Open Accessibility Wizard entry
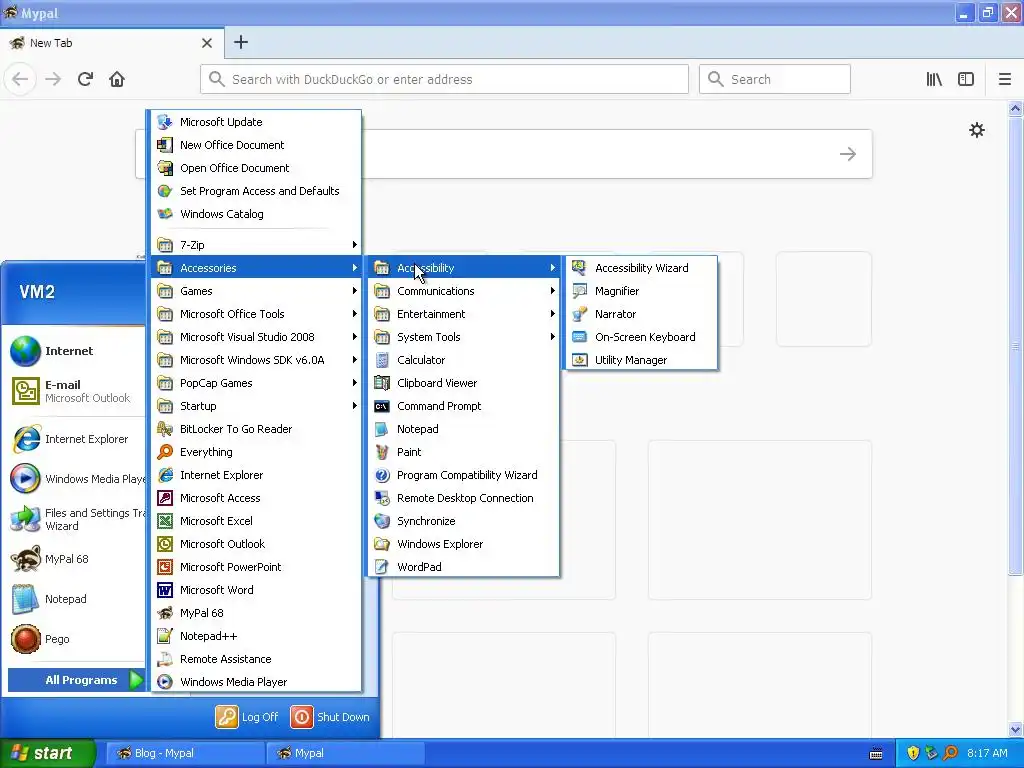This screenshot has width=1024, height=768. [x=642, y=268]
